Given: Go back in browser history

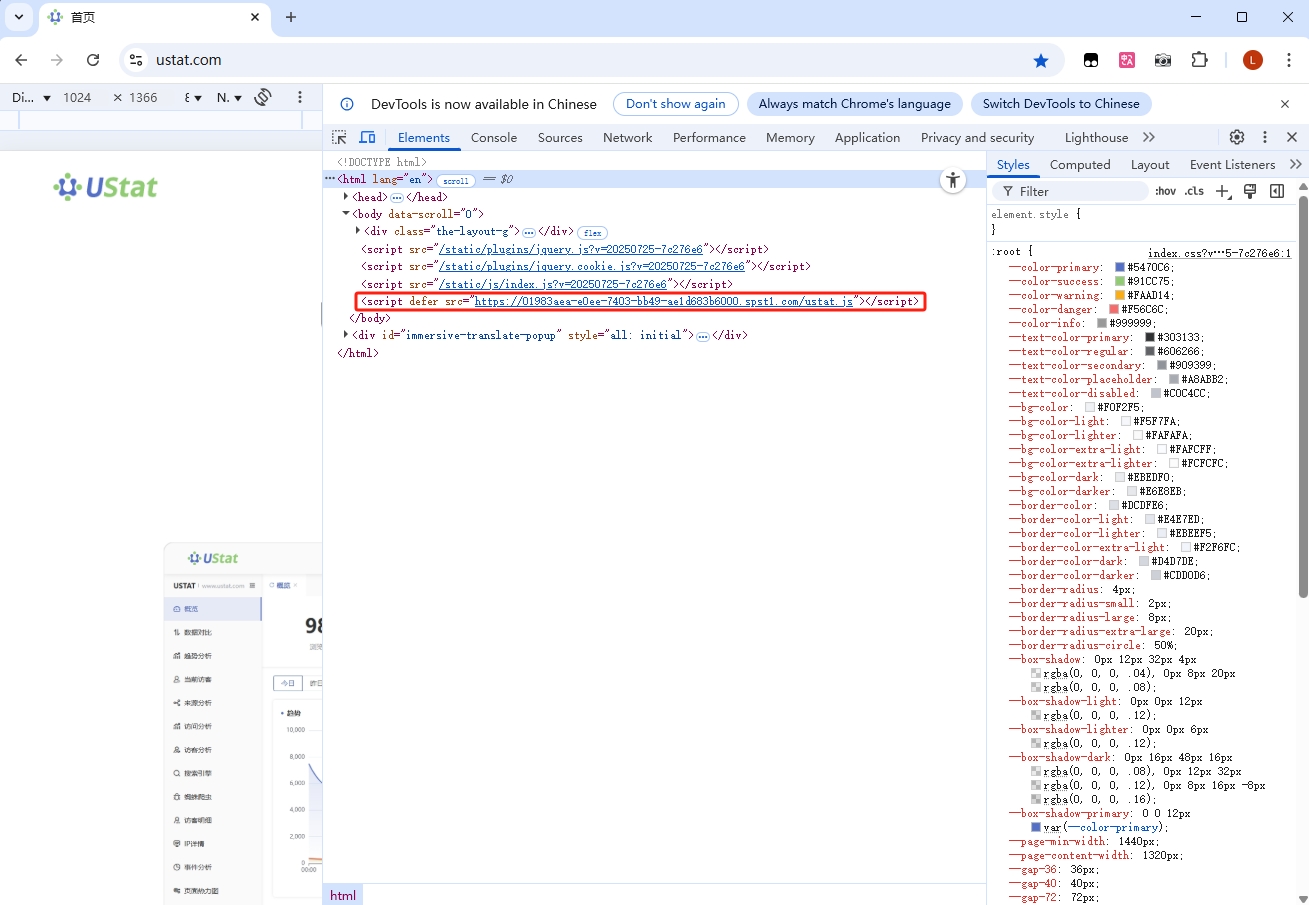Looking at the screenshot, I should pos(21,60).
